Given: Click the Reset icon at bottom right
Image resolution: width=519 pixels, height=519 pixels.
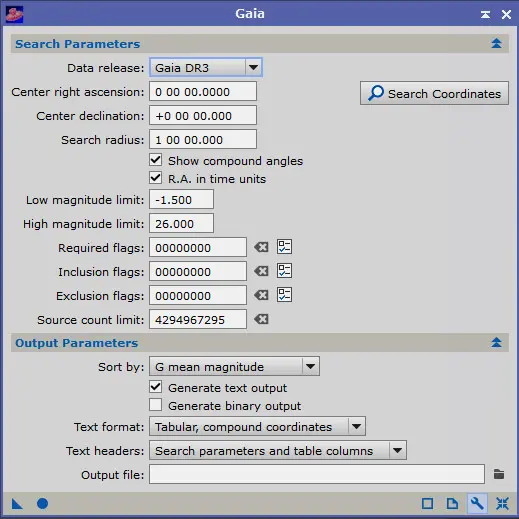Looking at the screenshot, I should coord(502,503).
